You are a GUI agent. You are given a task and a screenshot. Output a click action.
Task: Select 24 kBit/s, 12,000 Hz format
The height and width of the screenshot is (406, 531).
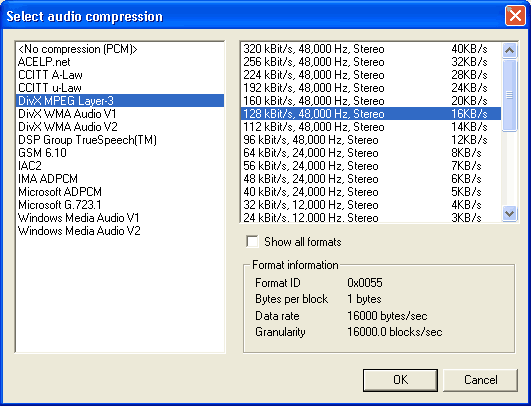coord(371,217)
